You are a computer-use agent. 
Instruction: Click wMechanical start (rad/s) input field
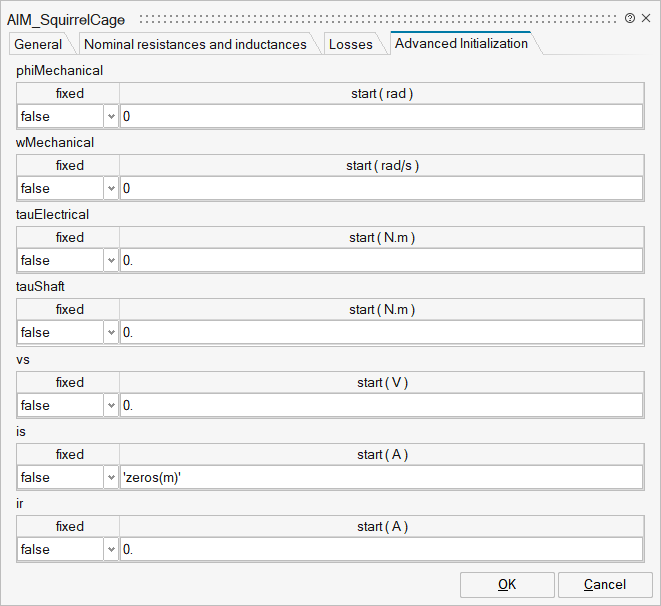click(x=381, y=189)
